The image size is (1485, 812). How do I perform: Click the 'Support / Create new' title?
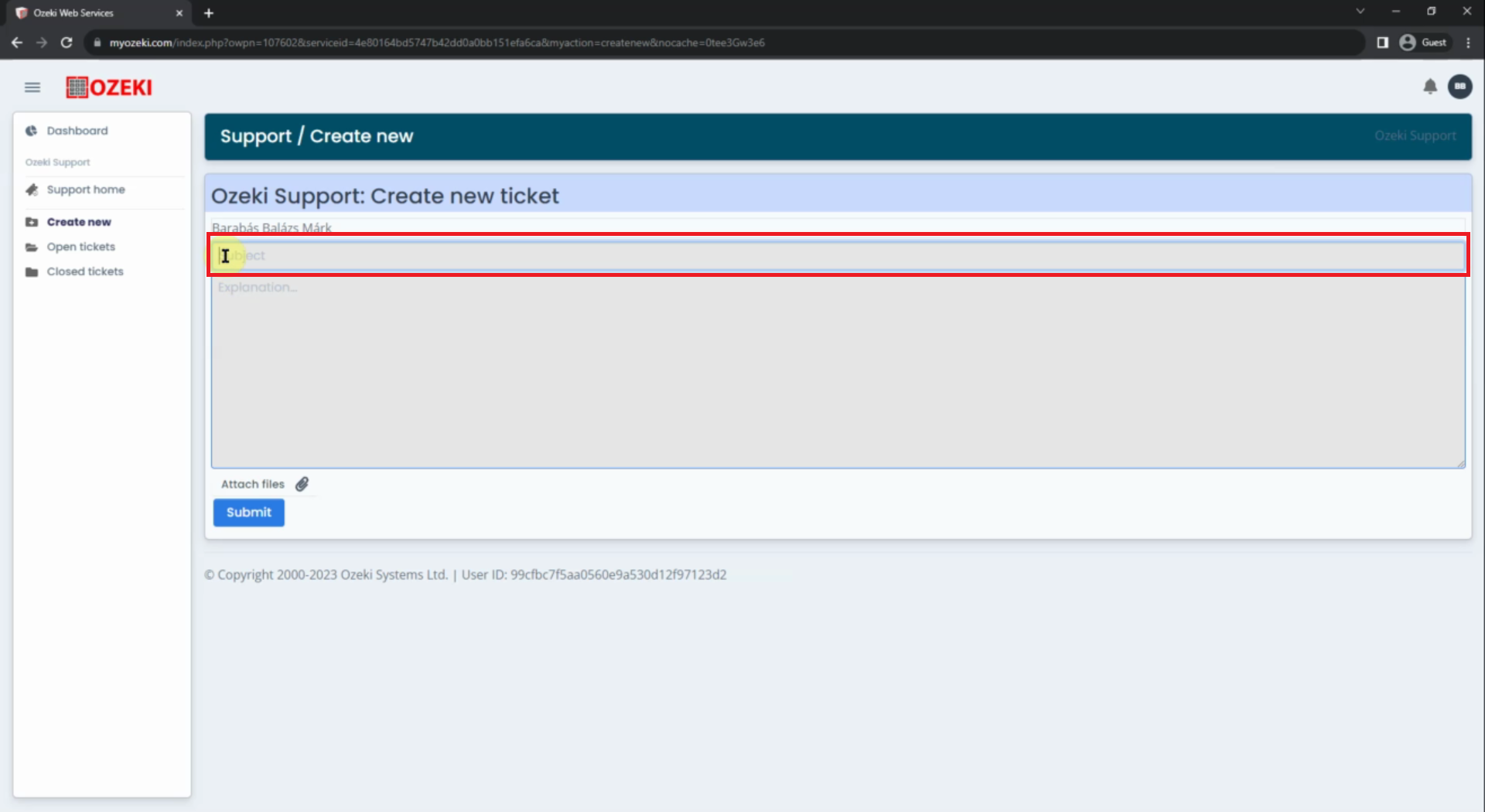click(316, 136)
